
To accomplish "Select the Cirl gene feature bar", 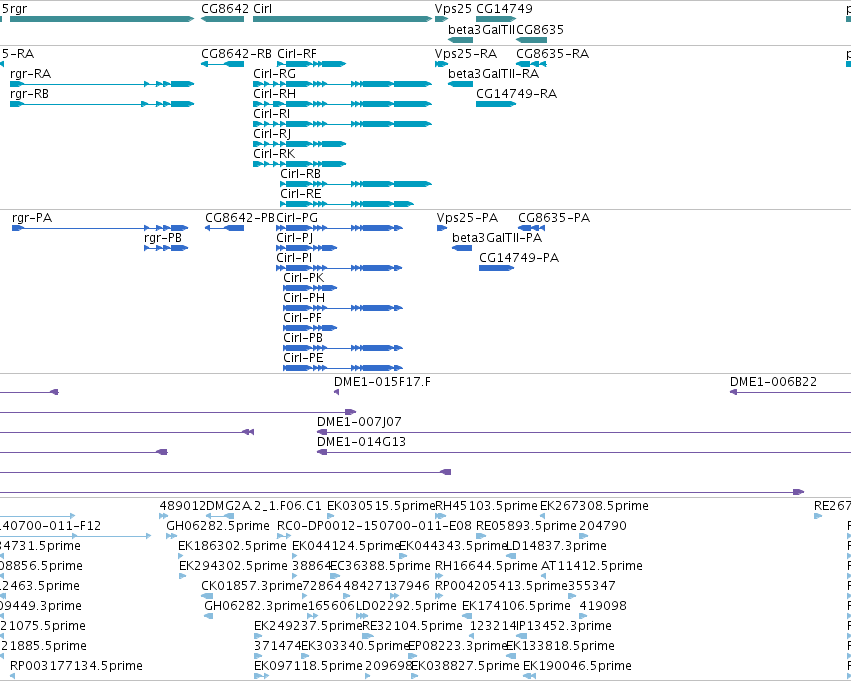I will 342,20.
